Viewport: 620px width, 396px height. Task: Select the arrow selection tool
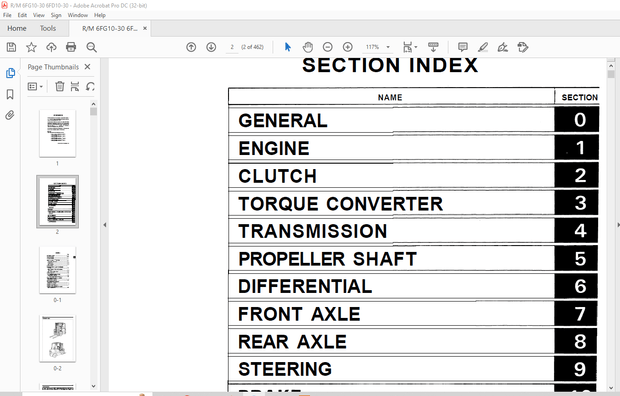287,47
